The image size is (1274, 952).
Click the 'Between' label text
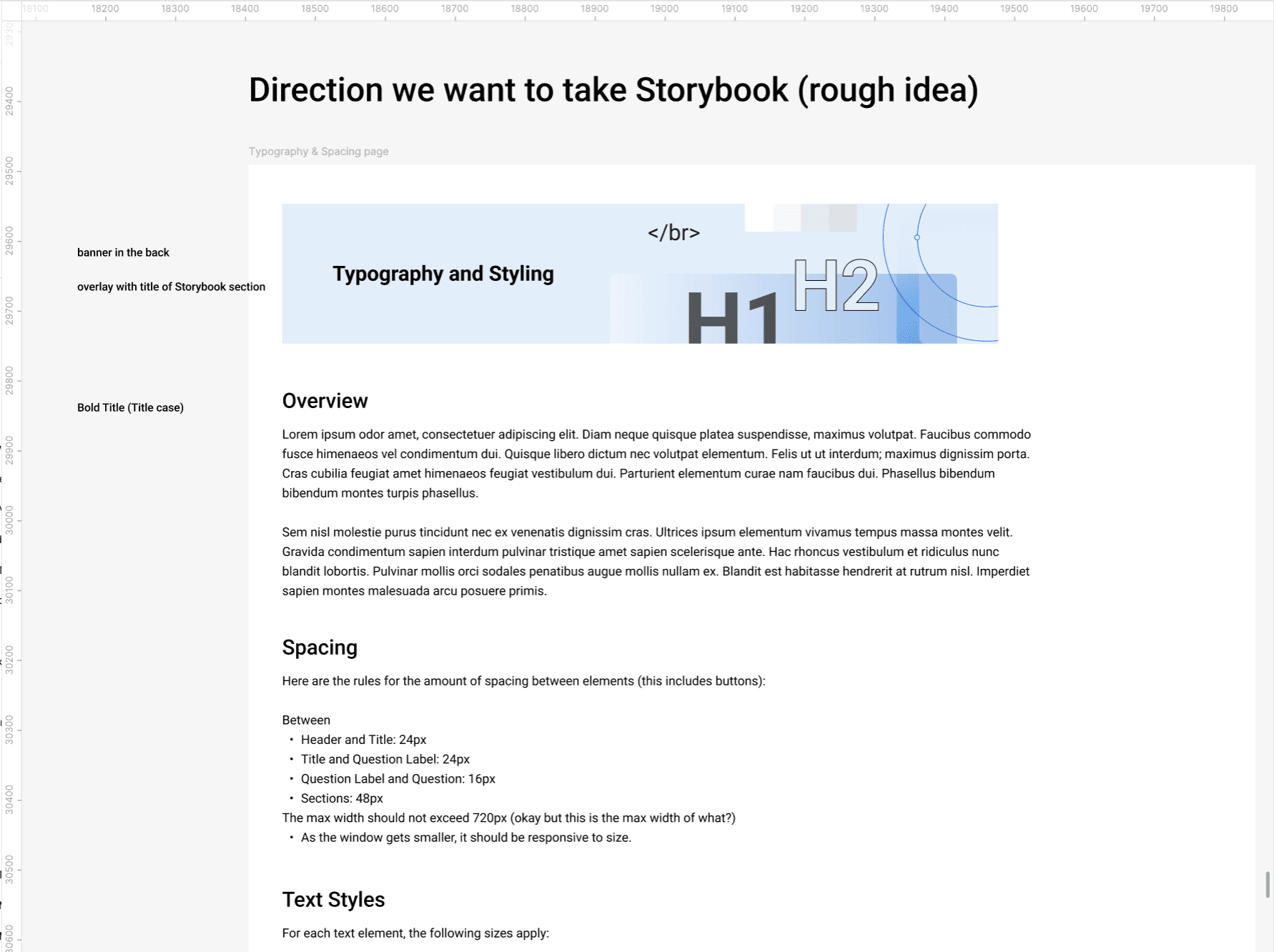[306, 720]
